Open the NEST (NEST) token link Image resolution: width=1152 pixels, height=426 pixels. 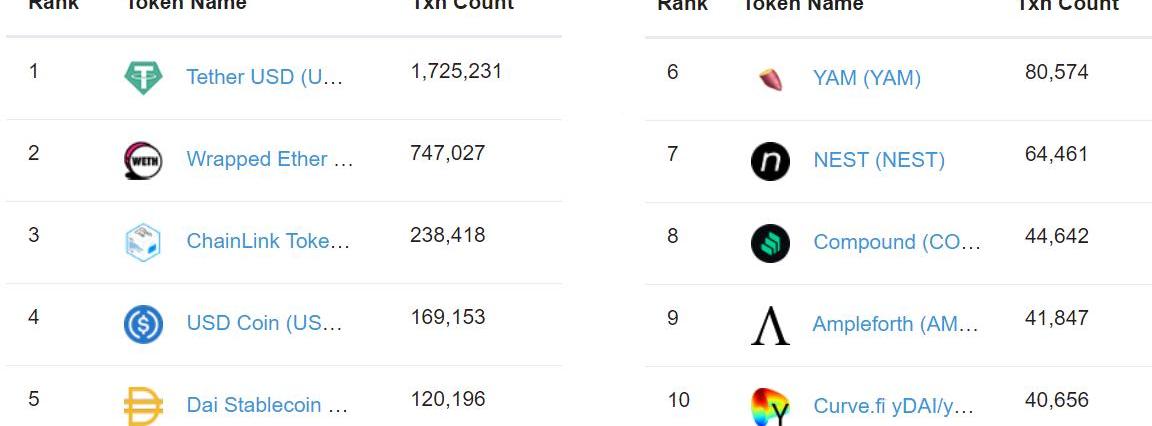click(879, 161)
